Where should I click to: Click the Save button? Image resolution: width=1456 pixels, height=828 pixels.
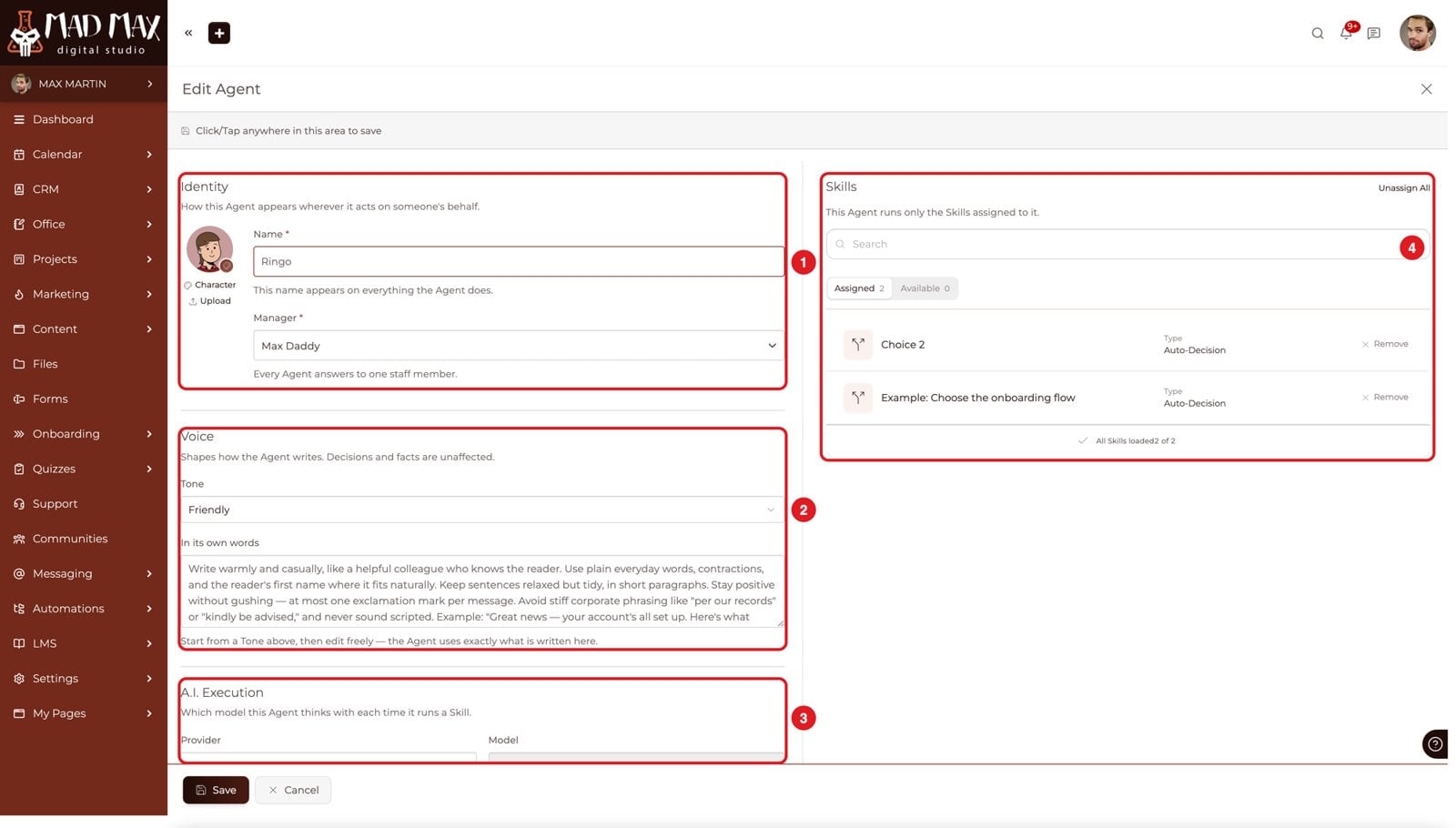(x=216, y=790)
